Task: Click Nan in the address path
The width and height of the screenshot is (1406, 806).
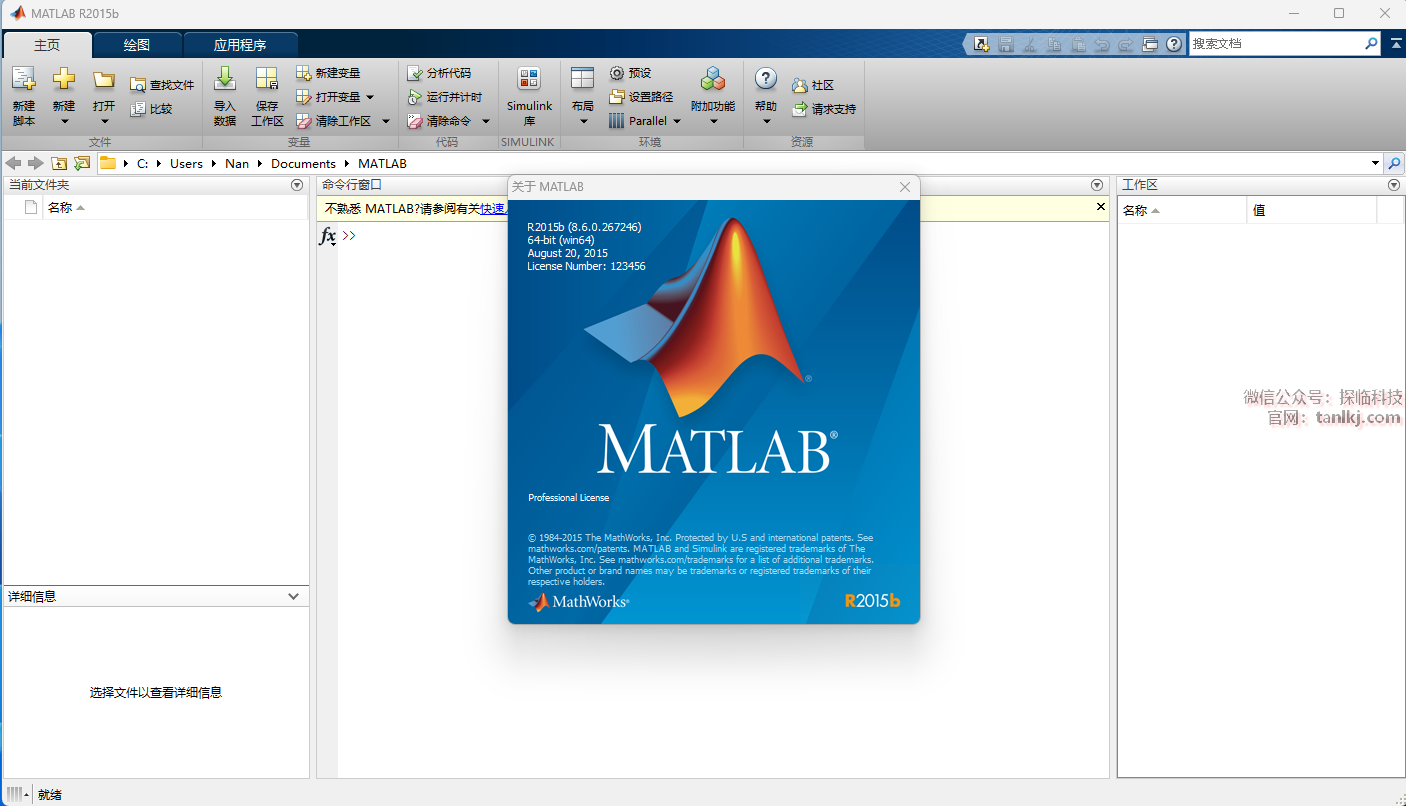Action: click(x=237, y=163)
